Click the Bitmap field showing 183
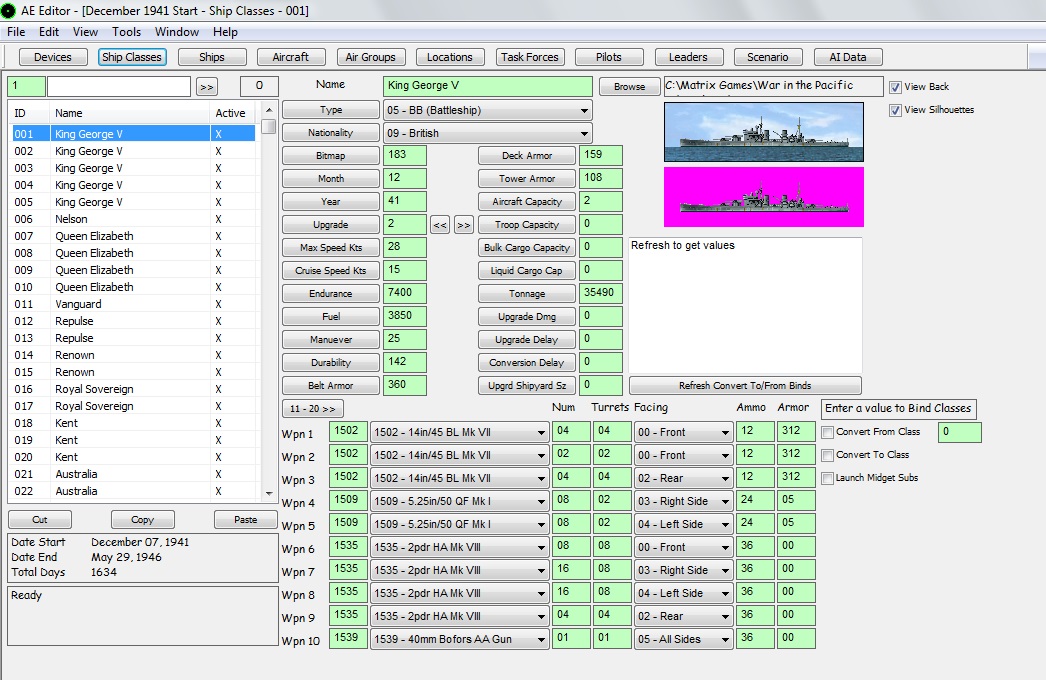The height and width of the screenshot is (680, 1046). (x=404, y=155)
